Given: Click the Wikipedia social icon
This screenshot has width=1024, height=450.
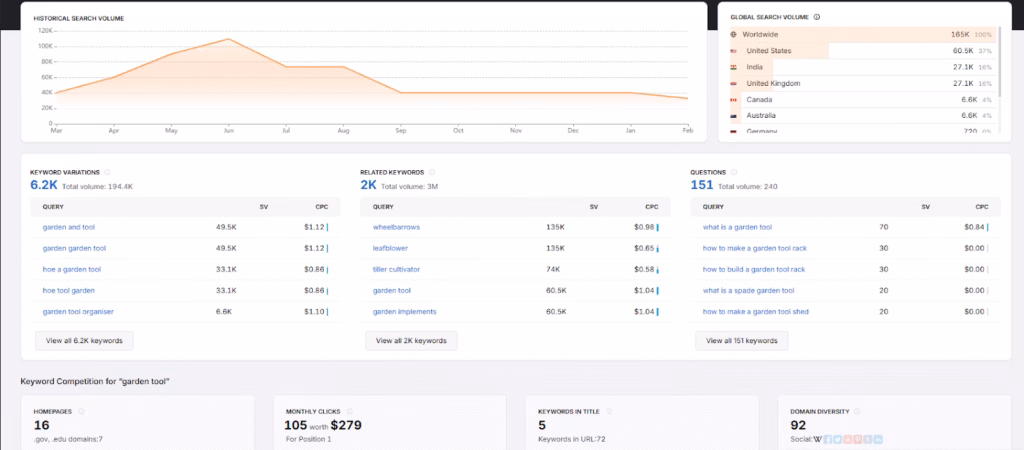Looking at the screenshot, I should pos(821,438).
